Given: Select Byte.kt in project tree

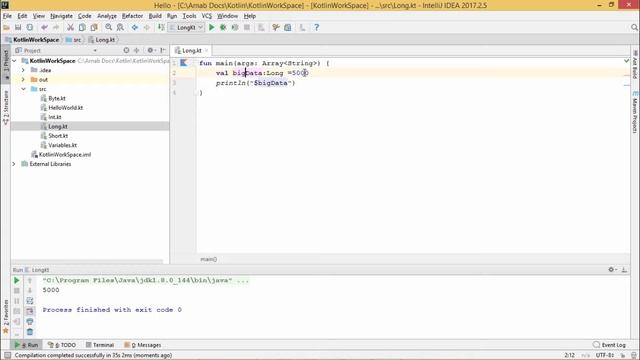Looking at the screenshot, I should pos(57,98).
